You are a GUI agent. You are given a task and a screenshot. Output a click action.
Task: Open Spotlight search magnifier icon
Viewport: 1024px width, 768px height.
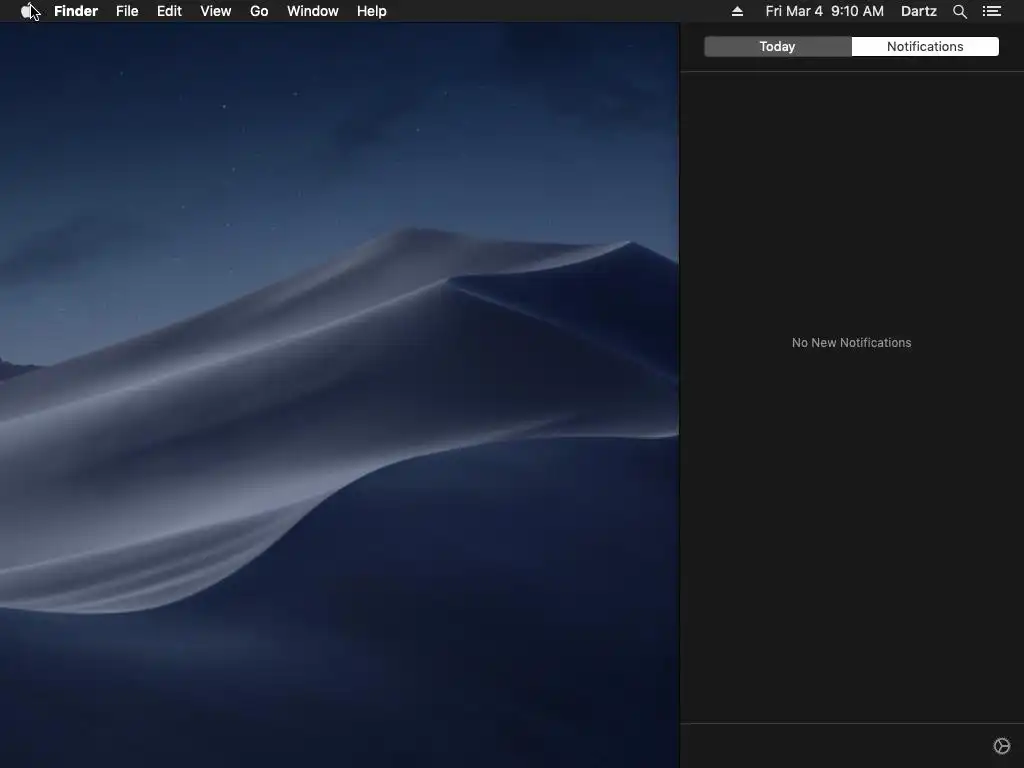point(959,11)
